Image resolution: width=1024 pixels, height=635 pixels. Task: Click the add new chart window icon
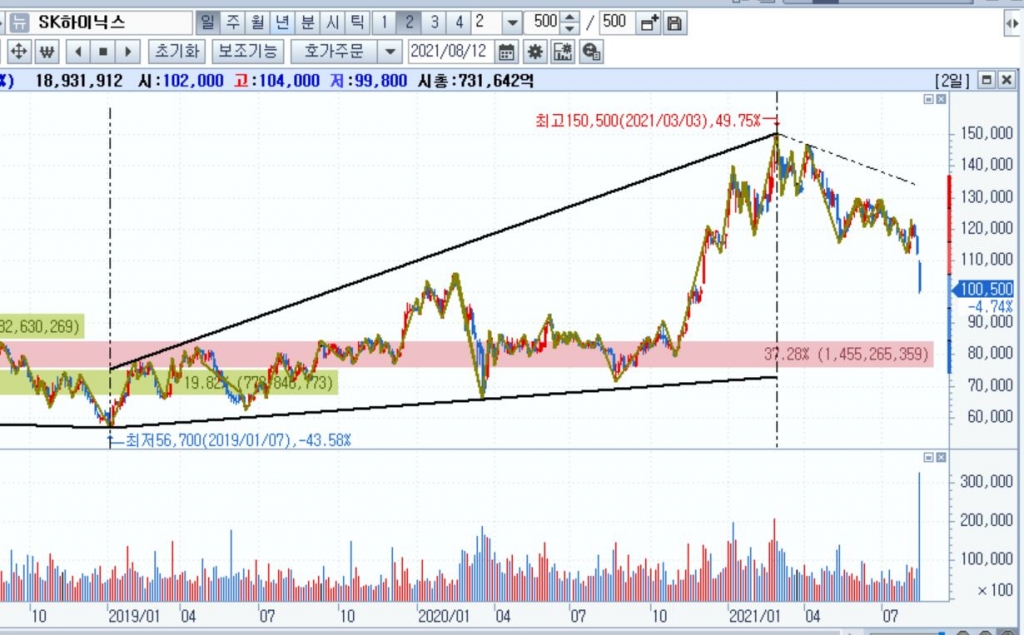pyautogui.click(x=649, y=22)
